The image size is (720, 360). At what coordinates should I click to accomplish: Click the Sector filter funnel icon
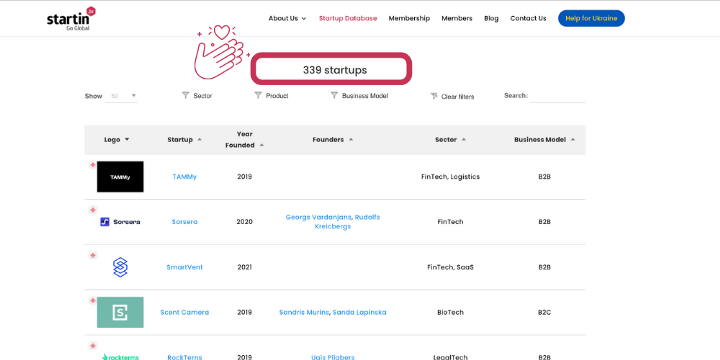tap(186, 96)
